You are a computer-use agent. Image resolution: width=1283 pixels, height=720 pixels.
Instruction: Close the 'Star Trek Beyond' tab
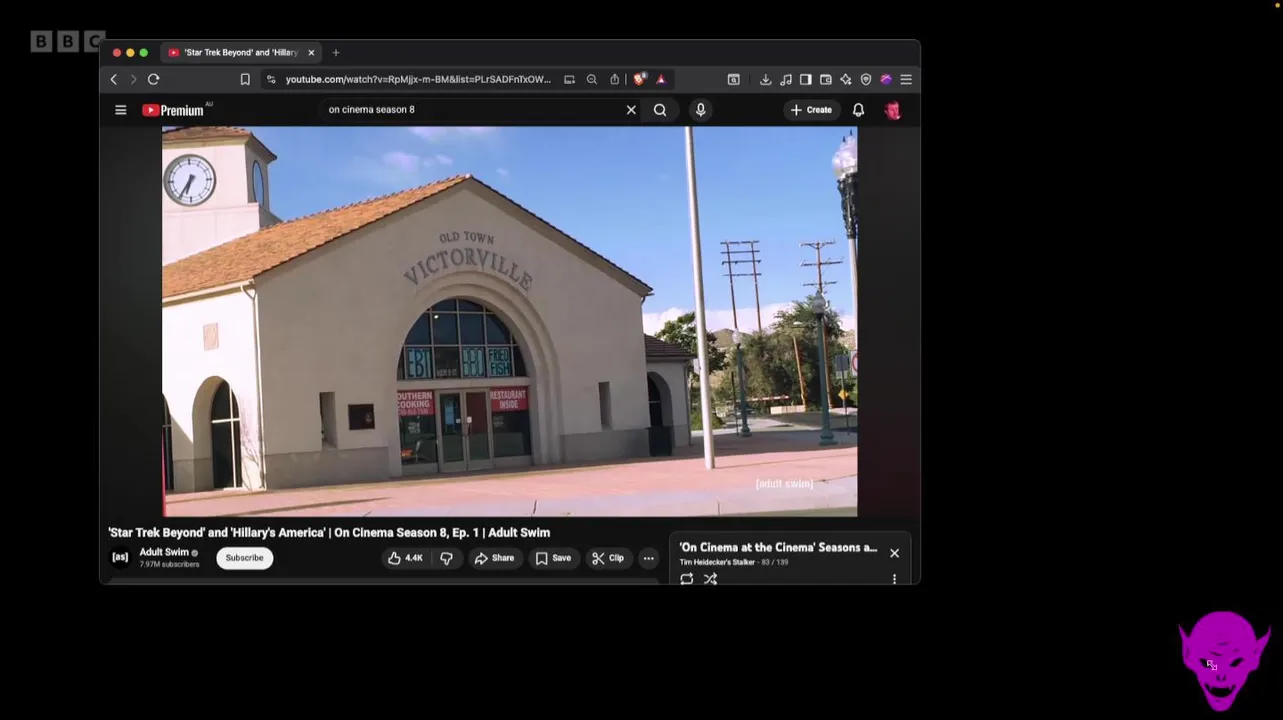[311, 52]
